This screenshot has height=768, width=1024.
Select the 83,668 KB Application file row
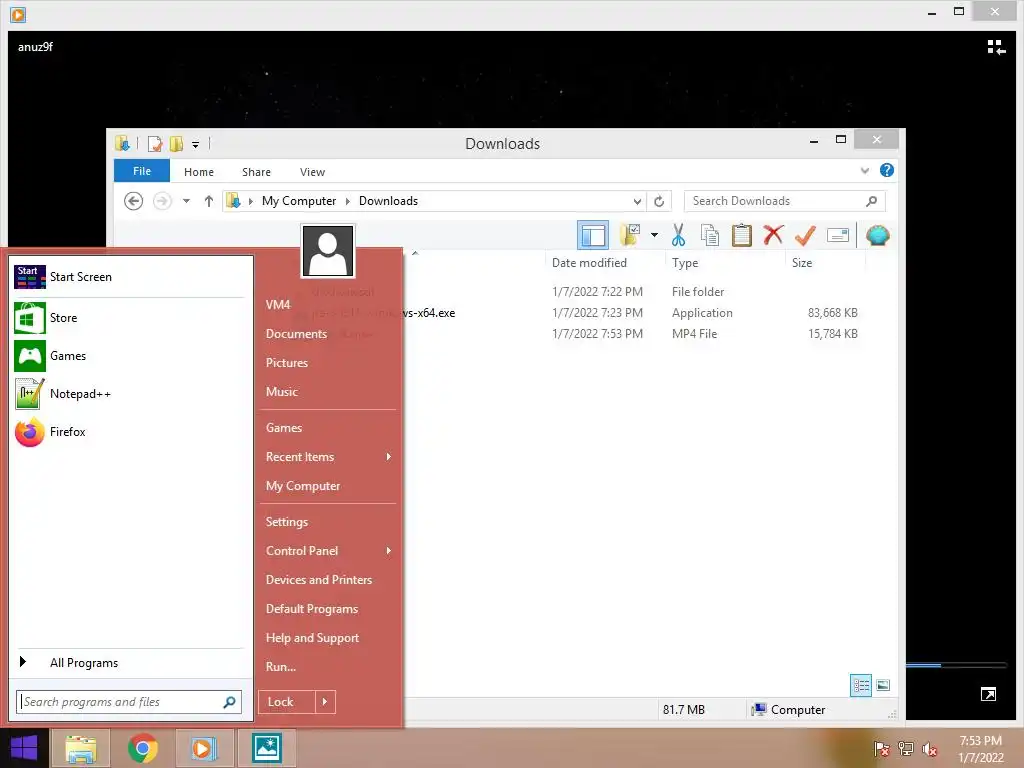pos(631,313)
